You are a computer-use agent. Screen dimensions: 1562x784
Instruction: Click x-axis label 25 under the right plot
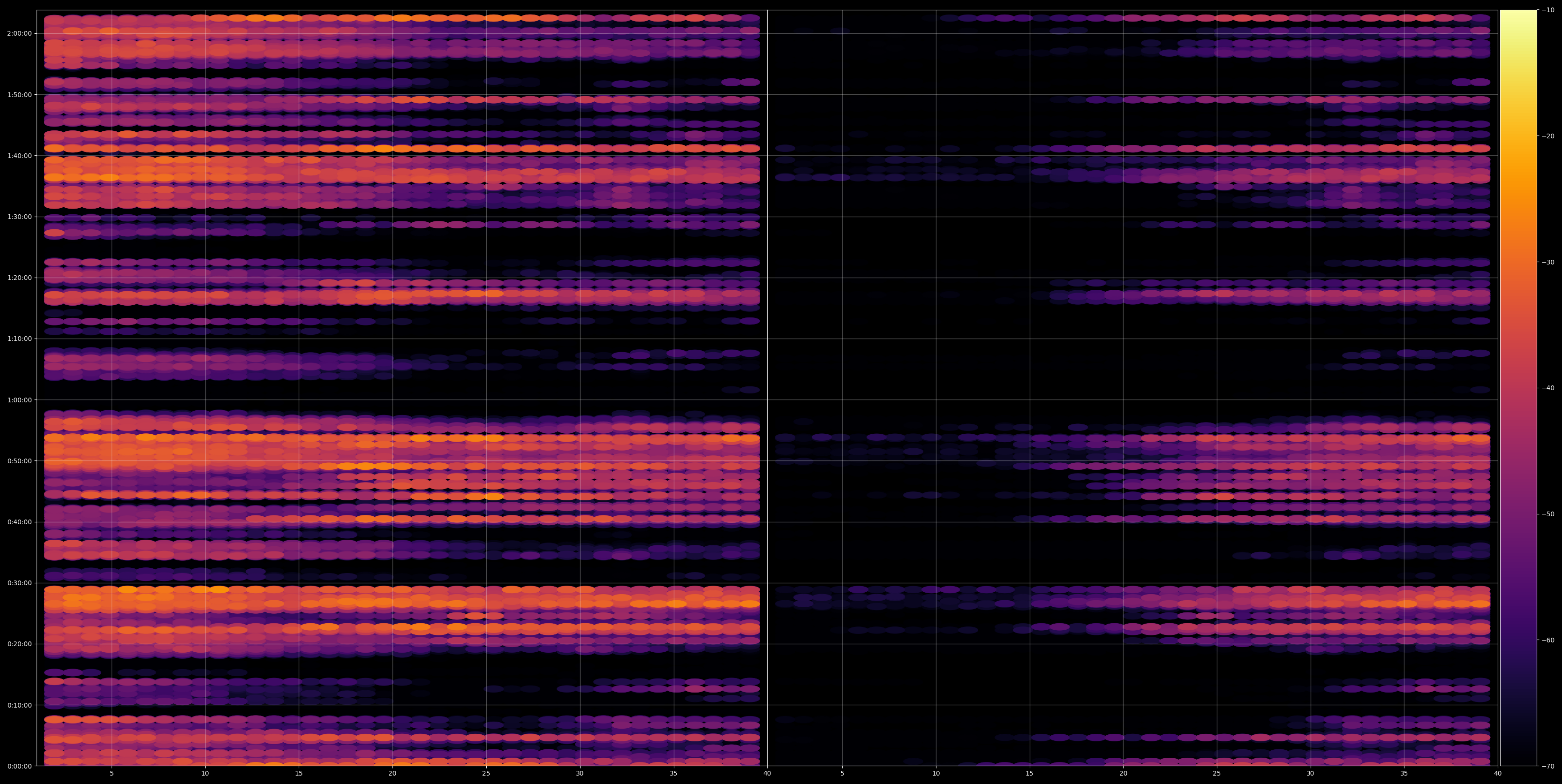point(1217,774)
